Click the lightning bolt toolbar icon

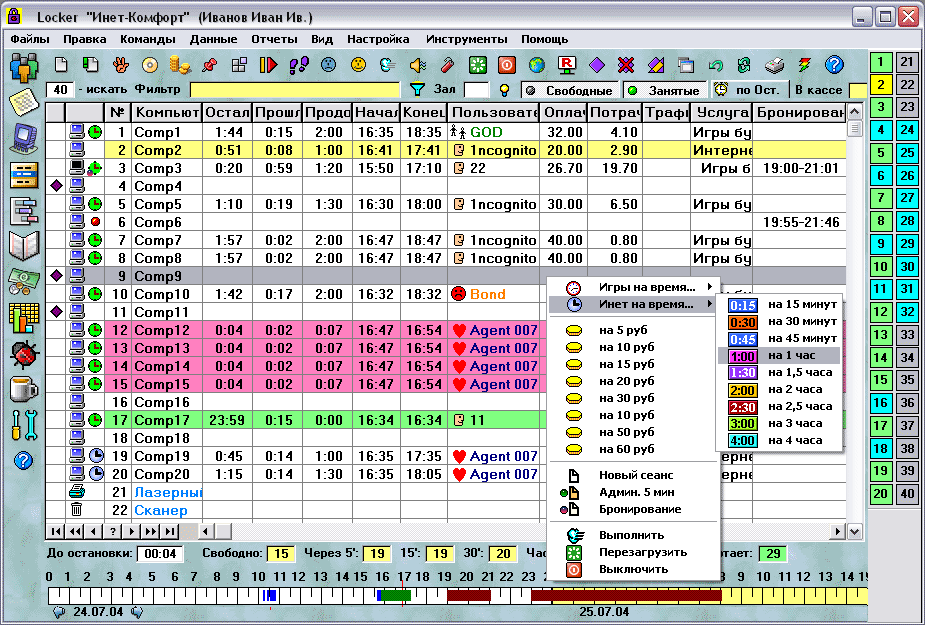coord(805,65)
